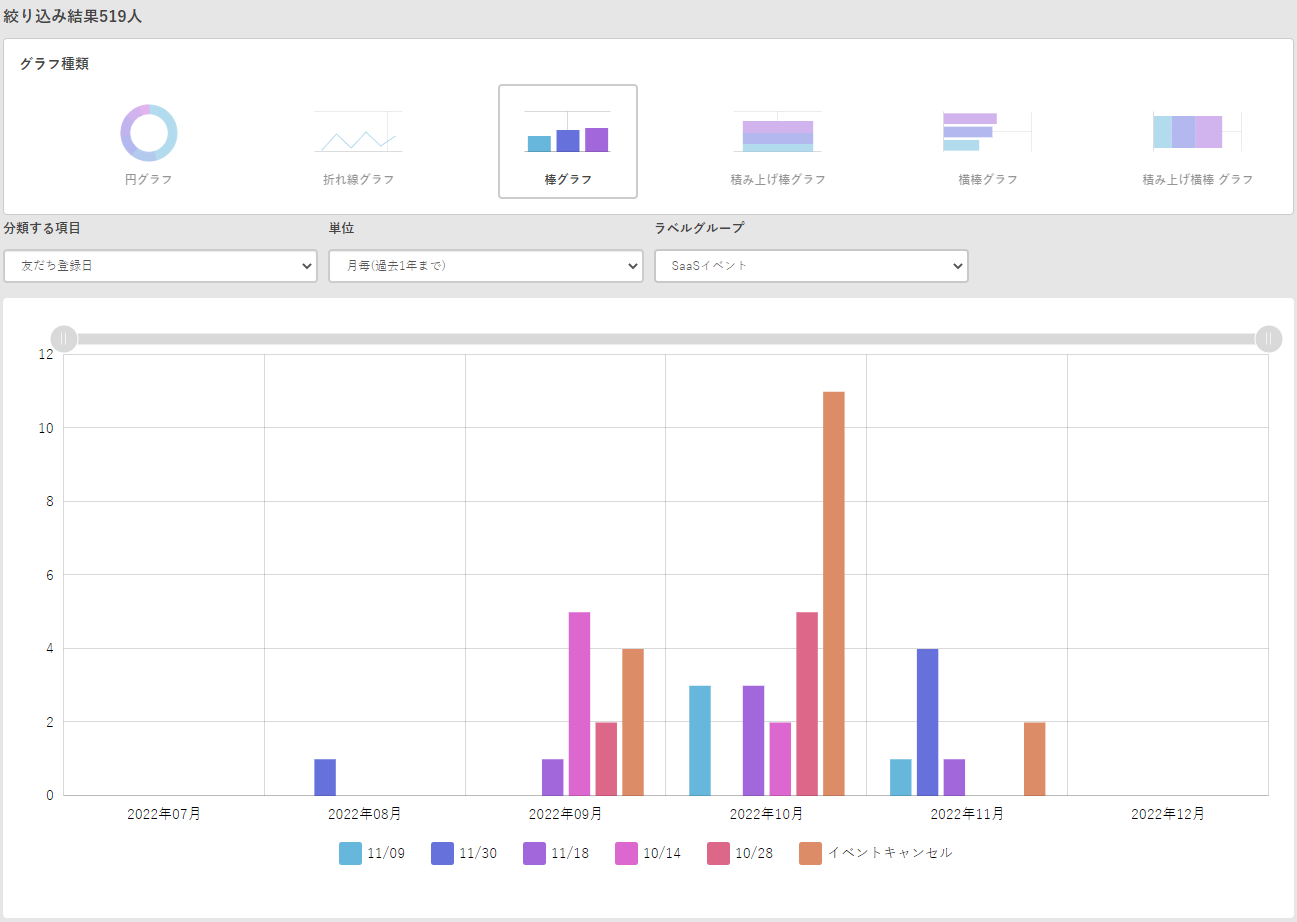Viewport: 1297px width, 922px height.
Task: Pick the 横棒グラフ horizontal bar icon
Action: [986, 133]
